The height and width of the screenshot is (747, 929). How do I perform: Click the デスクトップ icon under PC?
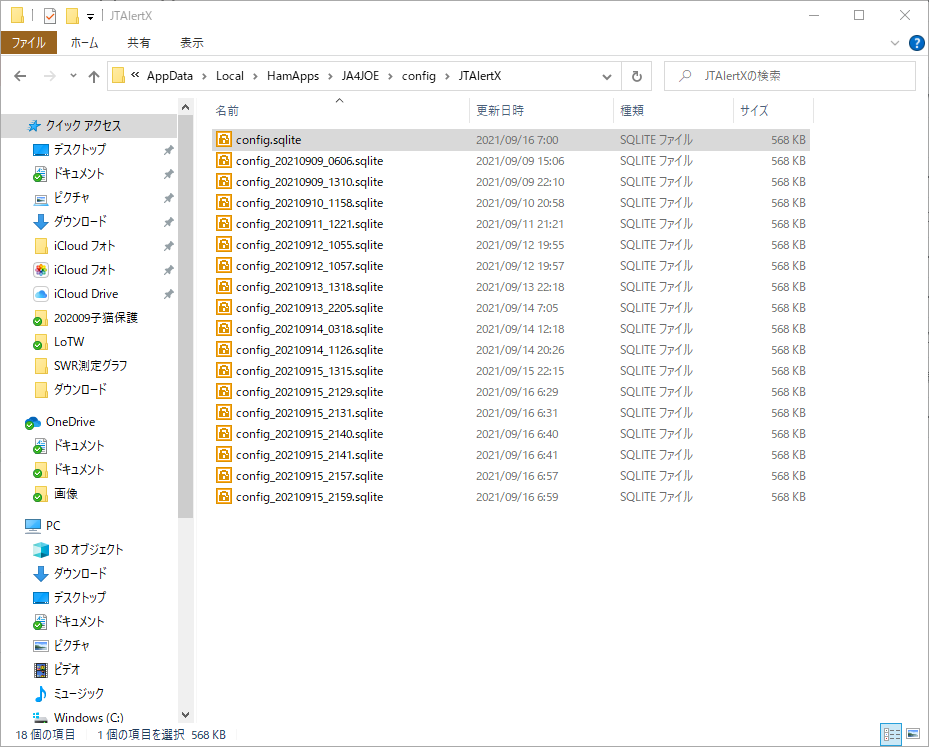pos(40,598)
